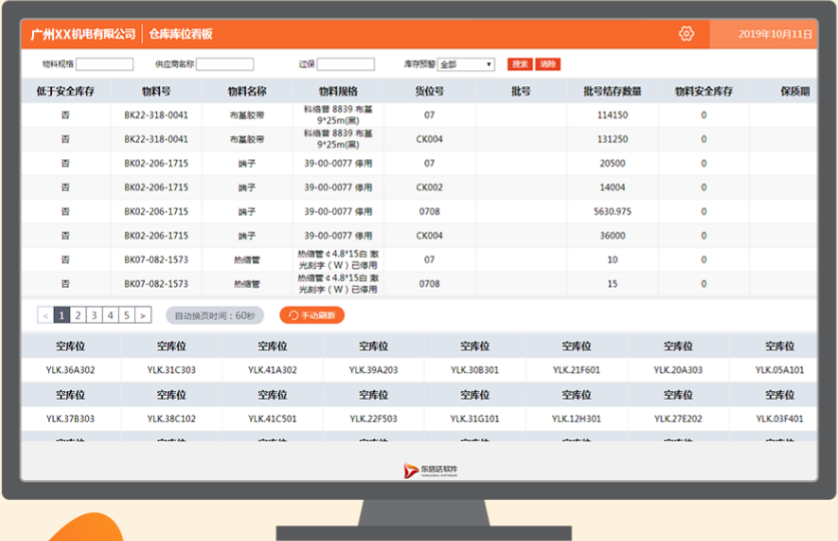Click BK22-318-0041 in the 114150 row
Viewport: 838px width, 541px height.
click(156, 115)
